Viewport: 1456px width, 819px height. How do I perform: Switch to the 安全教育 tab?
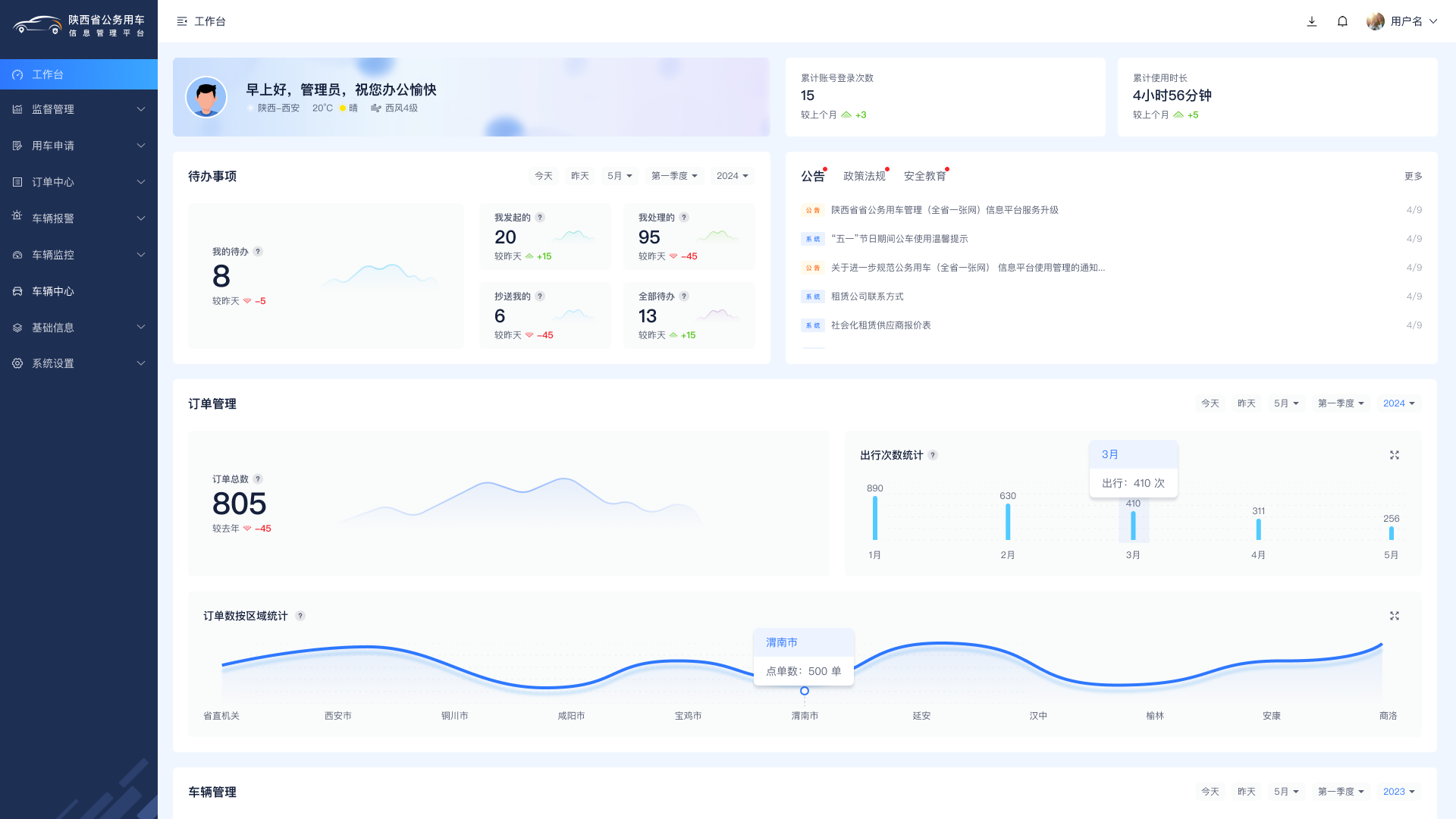[x=924, y=176]
